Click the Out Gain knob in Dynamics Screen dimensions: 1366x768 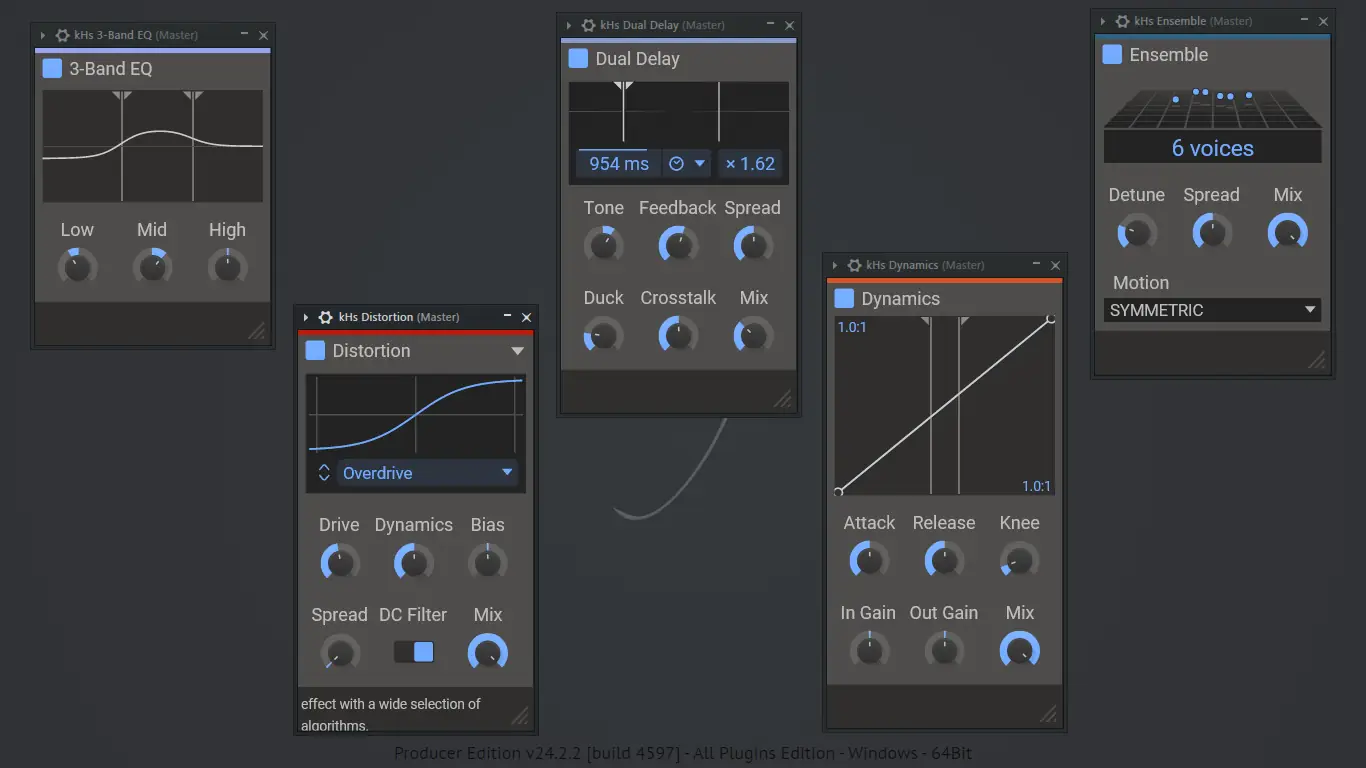[944, 650]
